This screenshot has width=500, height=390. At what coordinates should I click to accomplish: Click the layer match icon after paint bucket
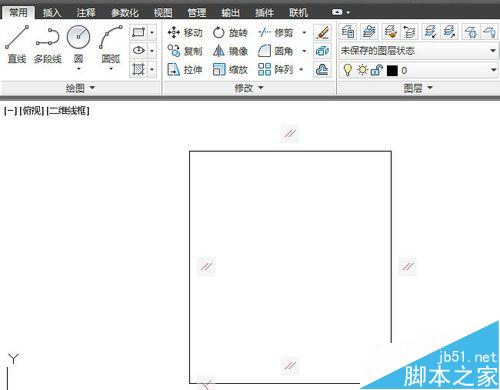pyautogui.click(x=409, y=32)
